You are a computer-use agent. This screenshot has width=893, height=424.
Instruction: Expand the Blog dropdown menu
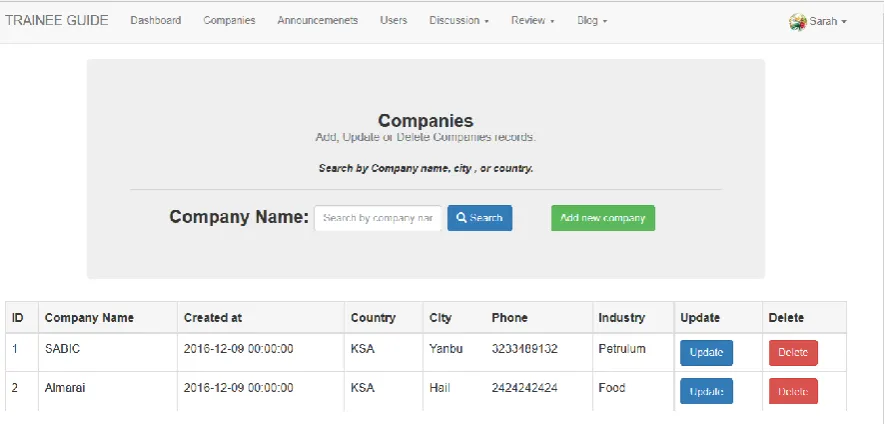[592, 21]
